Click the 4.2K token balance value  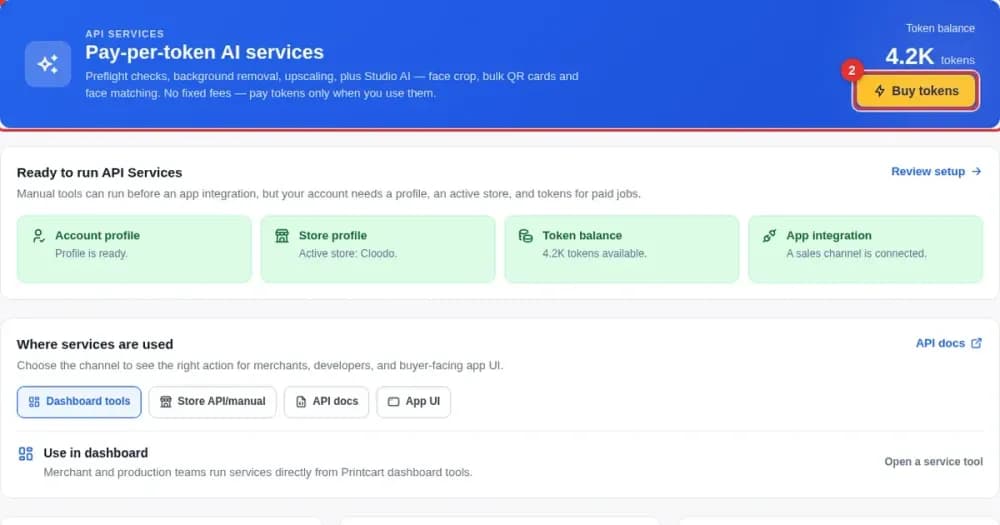pos(909,57)
